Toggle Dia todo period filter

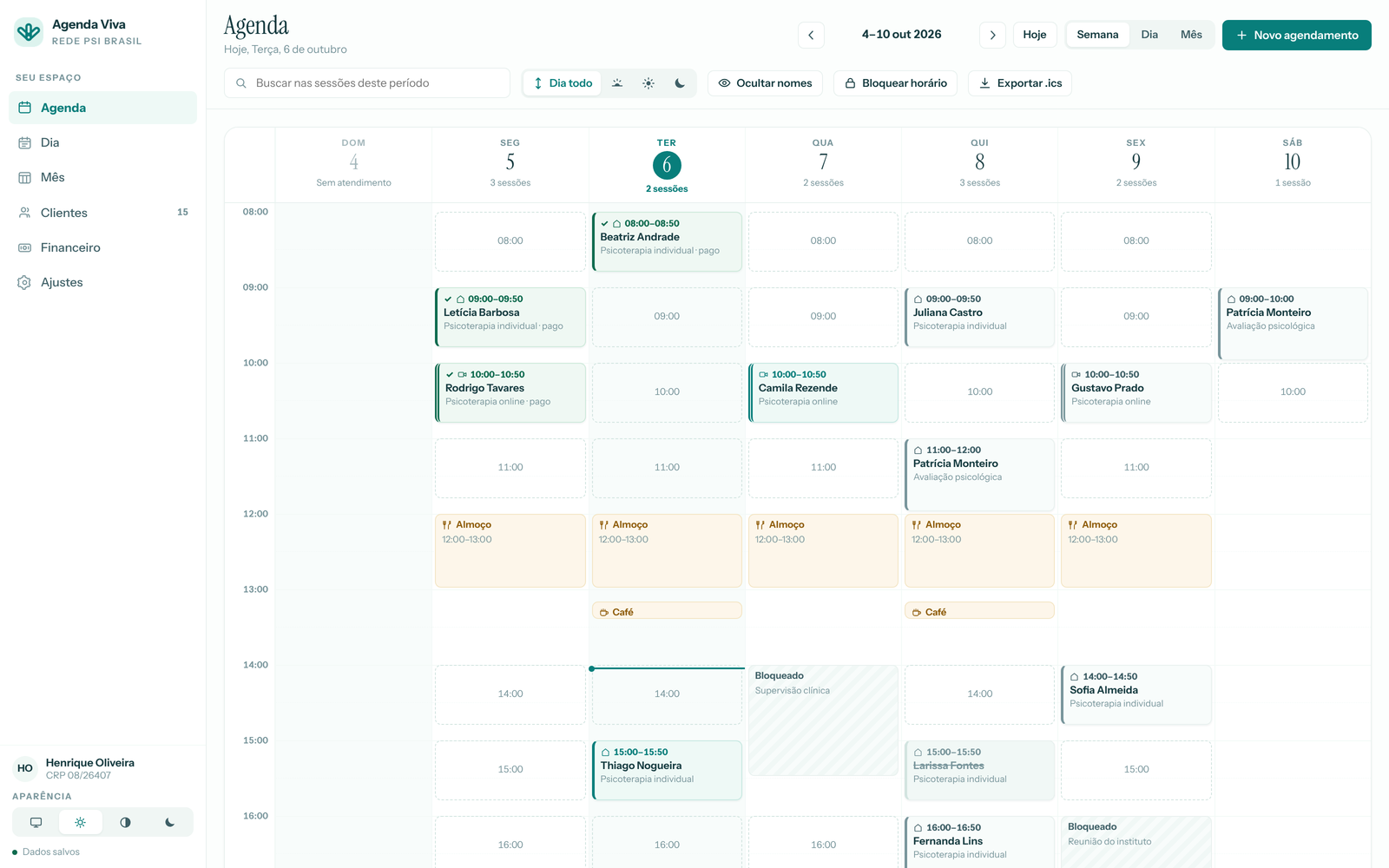[x=563, y=83]
